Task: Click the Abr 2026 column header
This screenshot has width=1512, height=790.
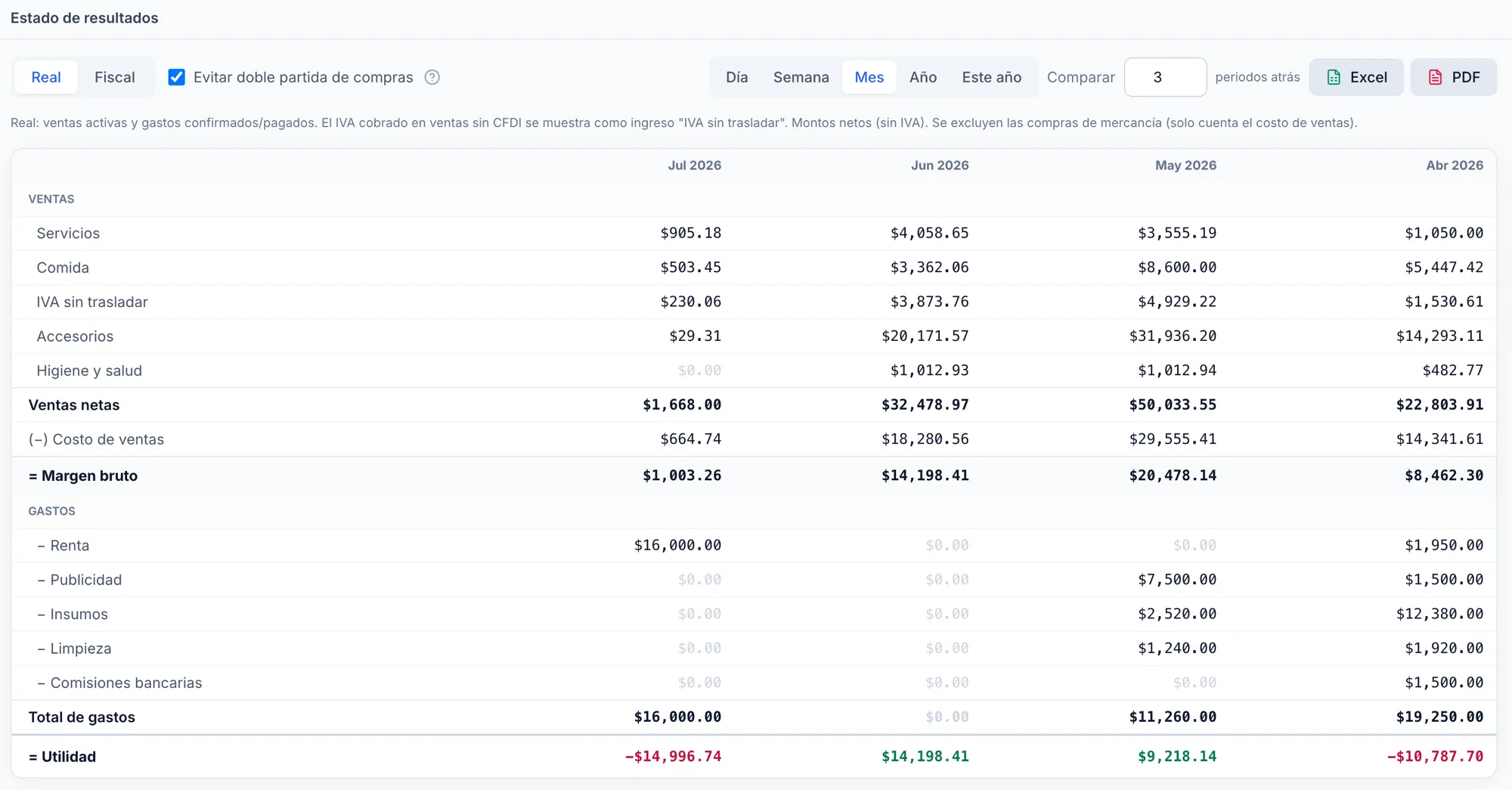Action: [1455, 166]
